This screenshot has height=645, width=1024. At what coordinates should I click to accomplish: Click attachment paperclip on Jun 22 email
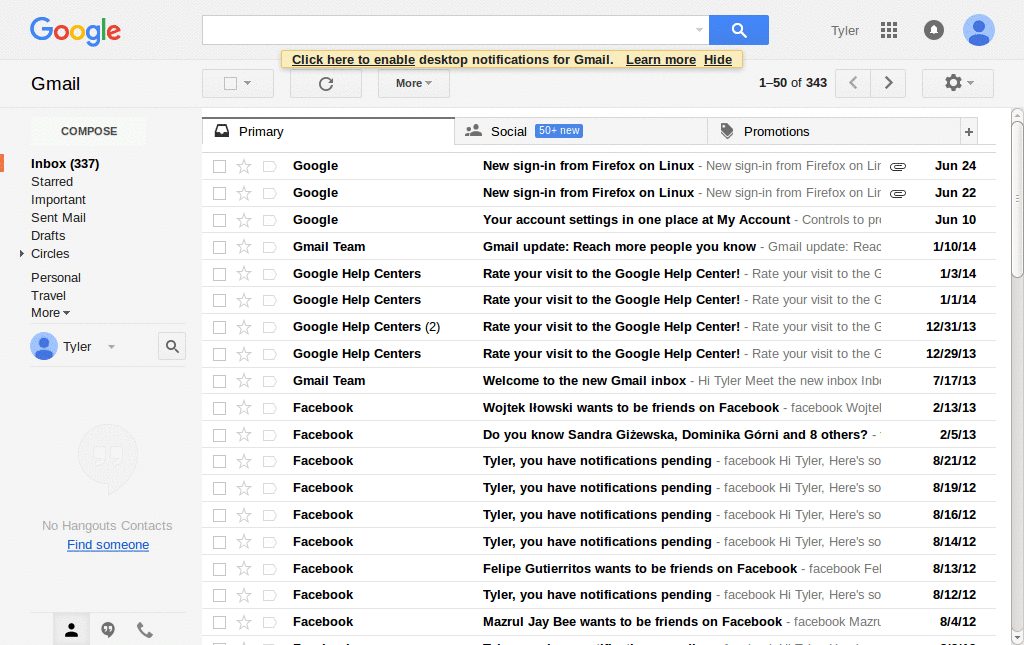(898, 193)
